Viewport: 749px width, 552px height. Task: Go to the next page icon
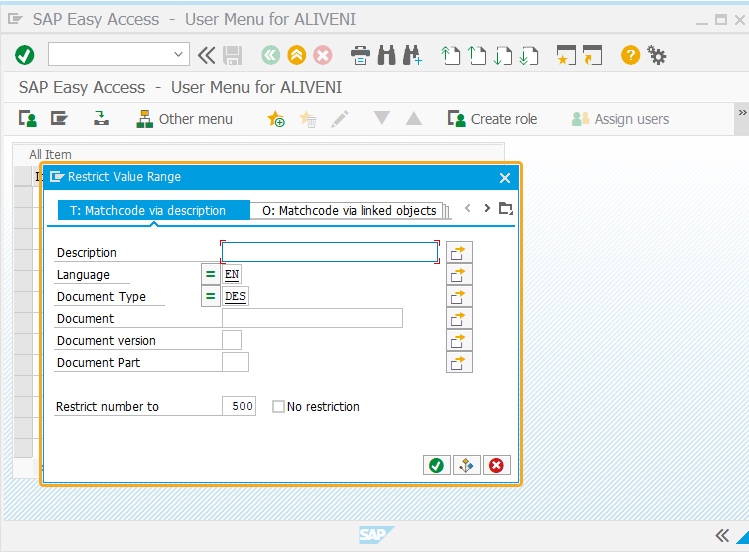pyautogui.click(x=503, y=55)
